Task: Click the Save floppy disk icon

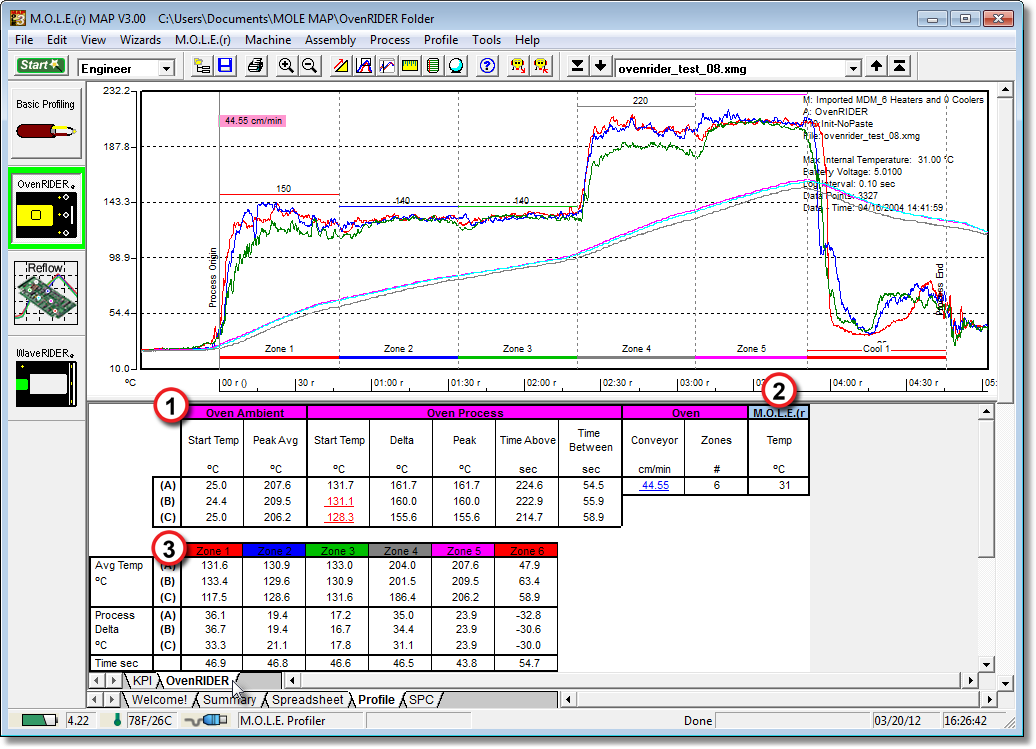Action: 225,66
